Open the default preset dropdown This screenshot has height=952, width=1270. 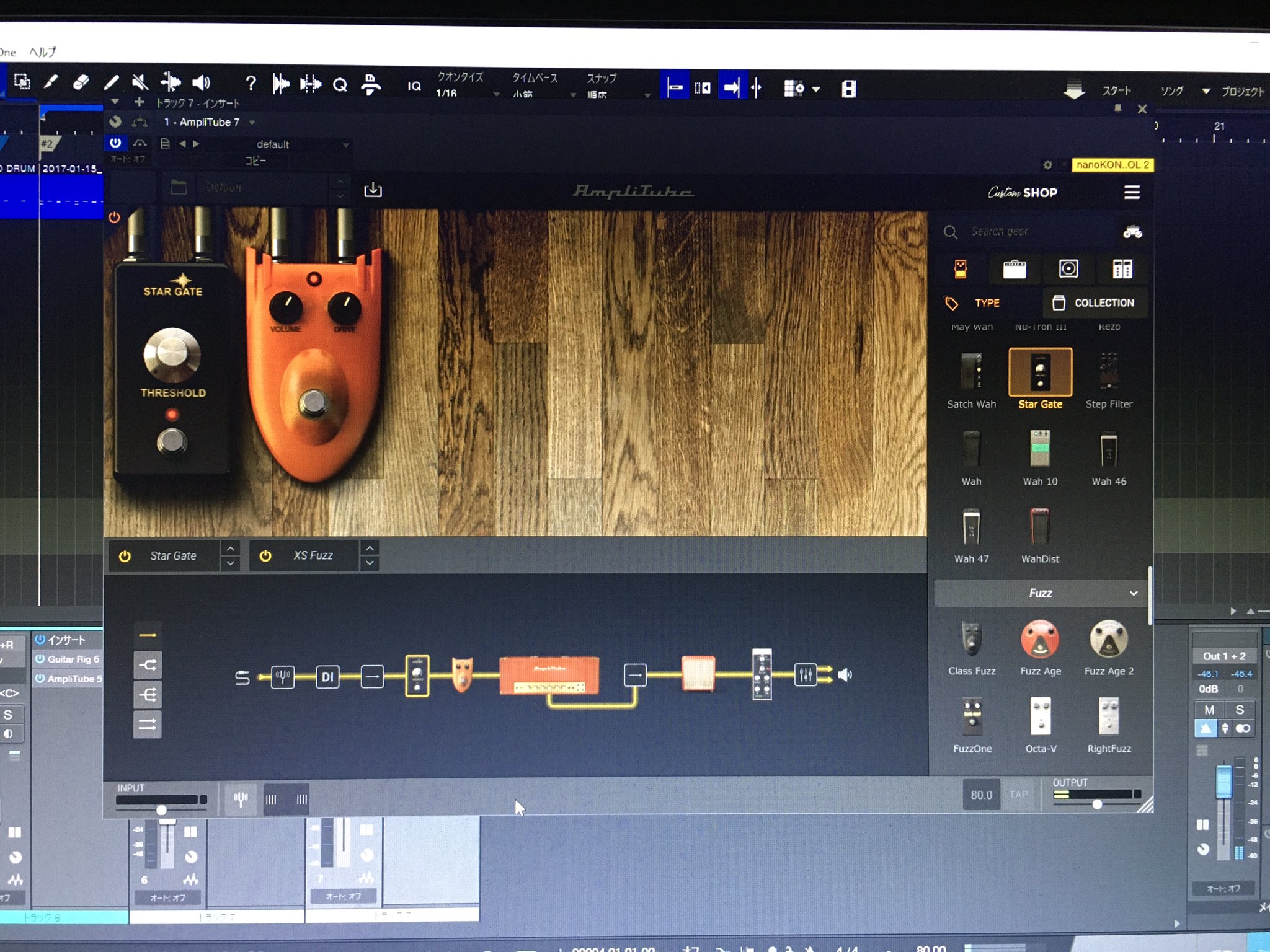(x=345, y=145)
